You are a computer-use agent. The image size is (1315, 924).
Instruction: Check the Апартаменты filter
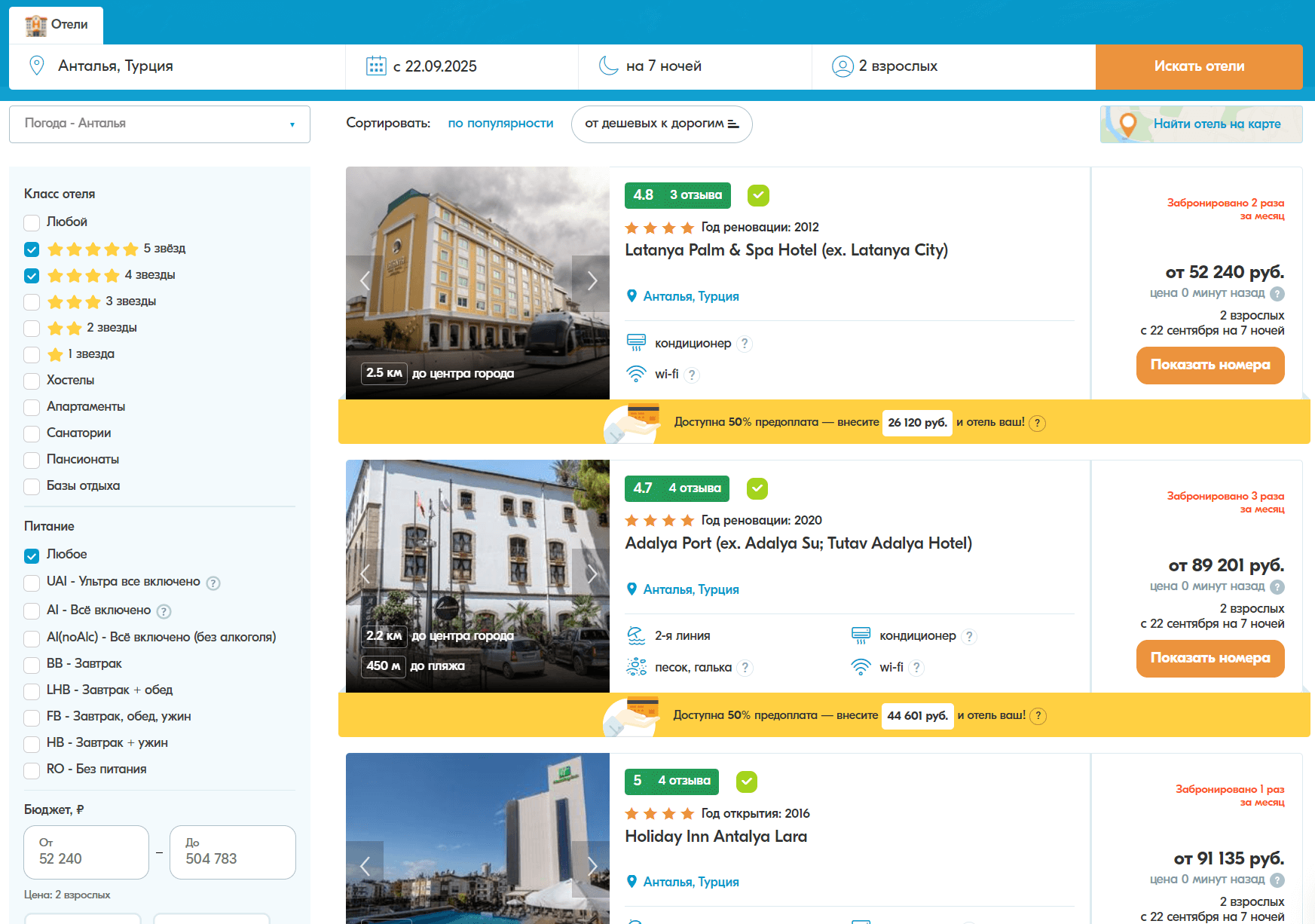(x=32, y=408)
